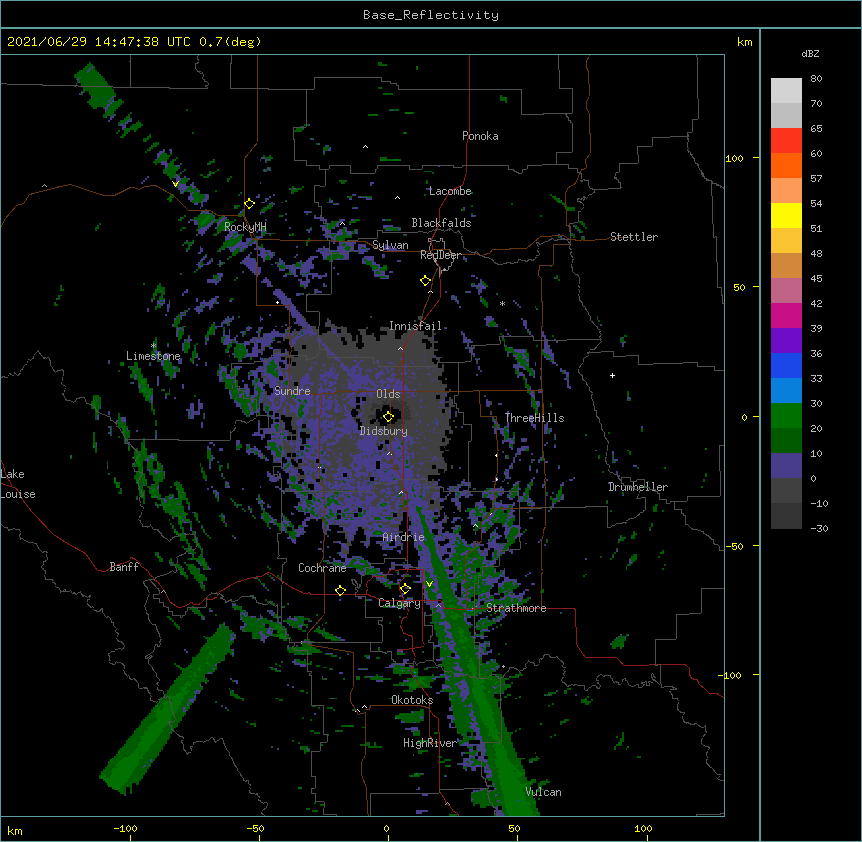862x842 pixels.
Task: Click the blue 36 dBZ legend swatch
Action: 786,365
